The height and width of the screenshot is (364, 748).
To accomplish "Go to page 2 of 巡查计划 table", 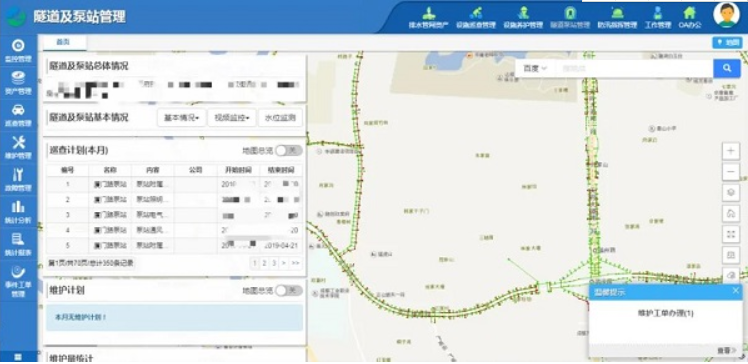I will (x=264, y=263).
